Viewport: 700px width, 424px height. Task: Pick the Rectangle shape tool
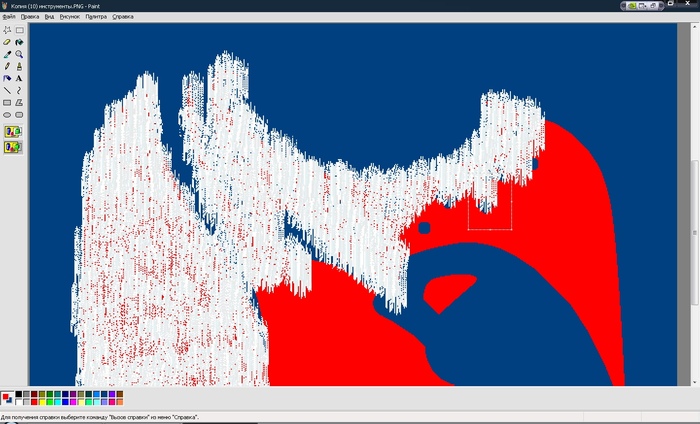tap(7, 102)
